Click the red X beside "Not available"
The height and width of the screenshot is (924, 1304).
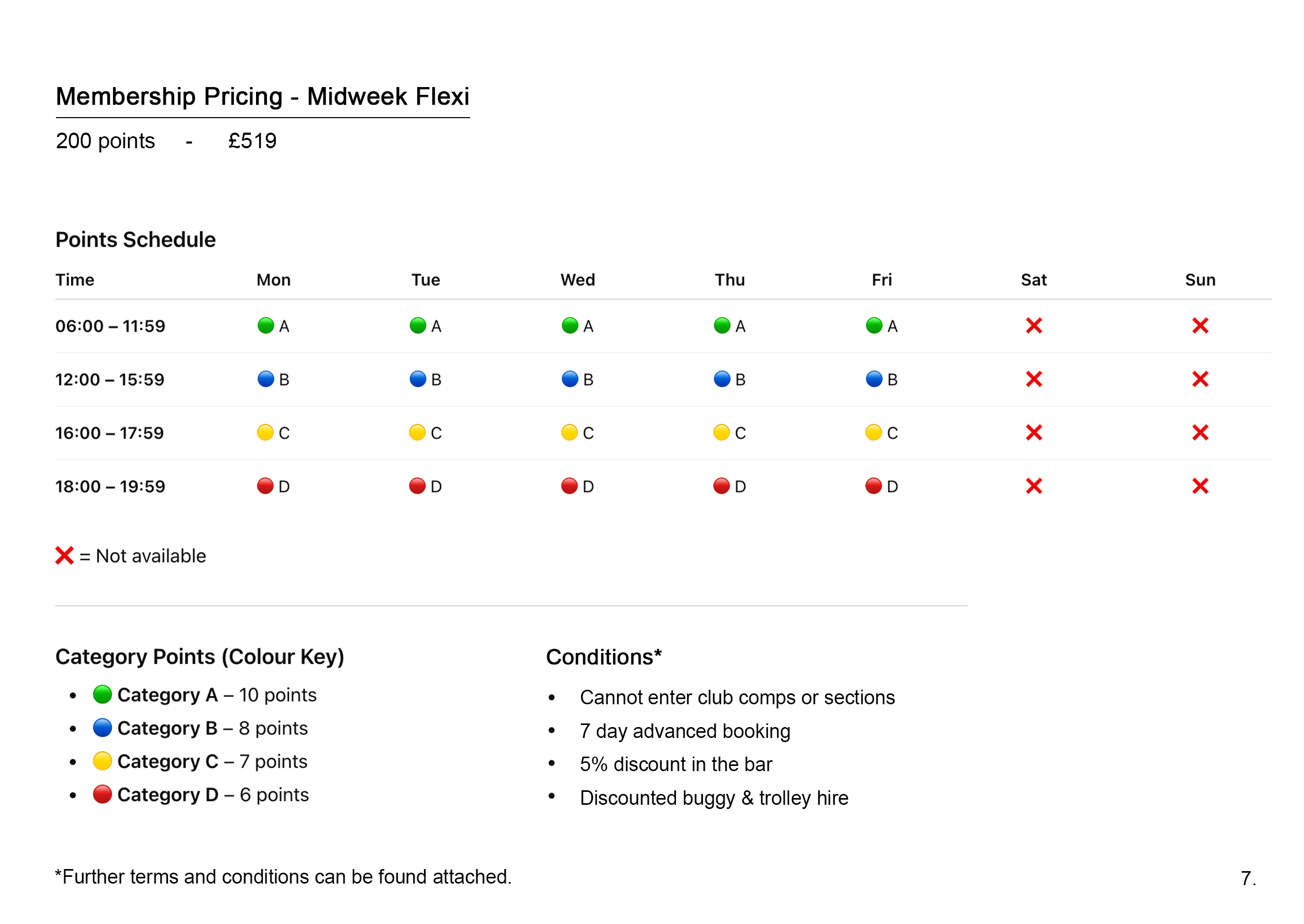64,556
